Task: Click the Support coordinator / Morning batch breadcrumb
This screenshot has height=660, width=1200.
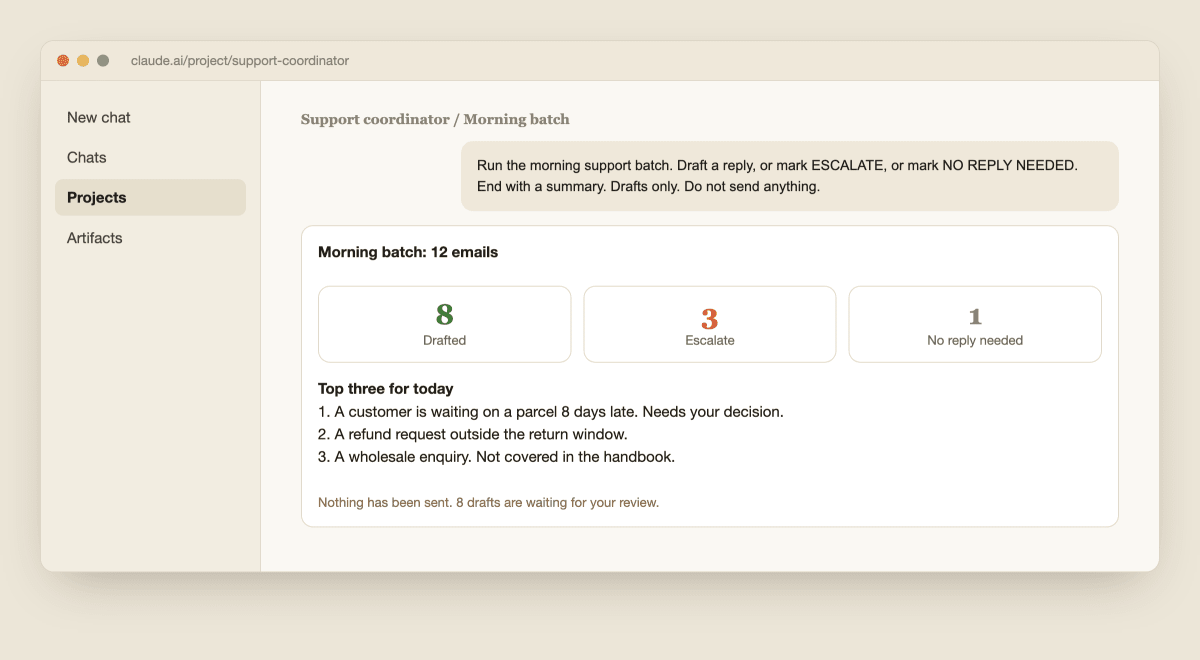Action: (x=435, y=119)
